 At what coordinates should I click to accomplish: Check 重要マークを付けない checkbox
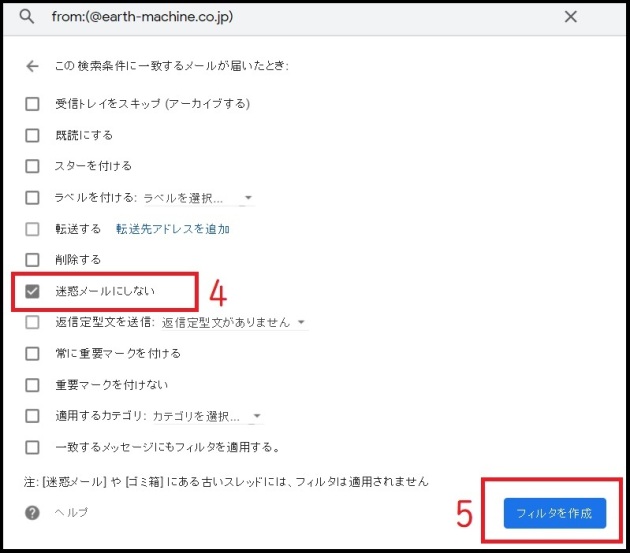pos(32,385)
